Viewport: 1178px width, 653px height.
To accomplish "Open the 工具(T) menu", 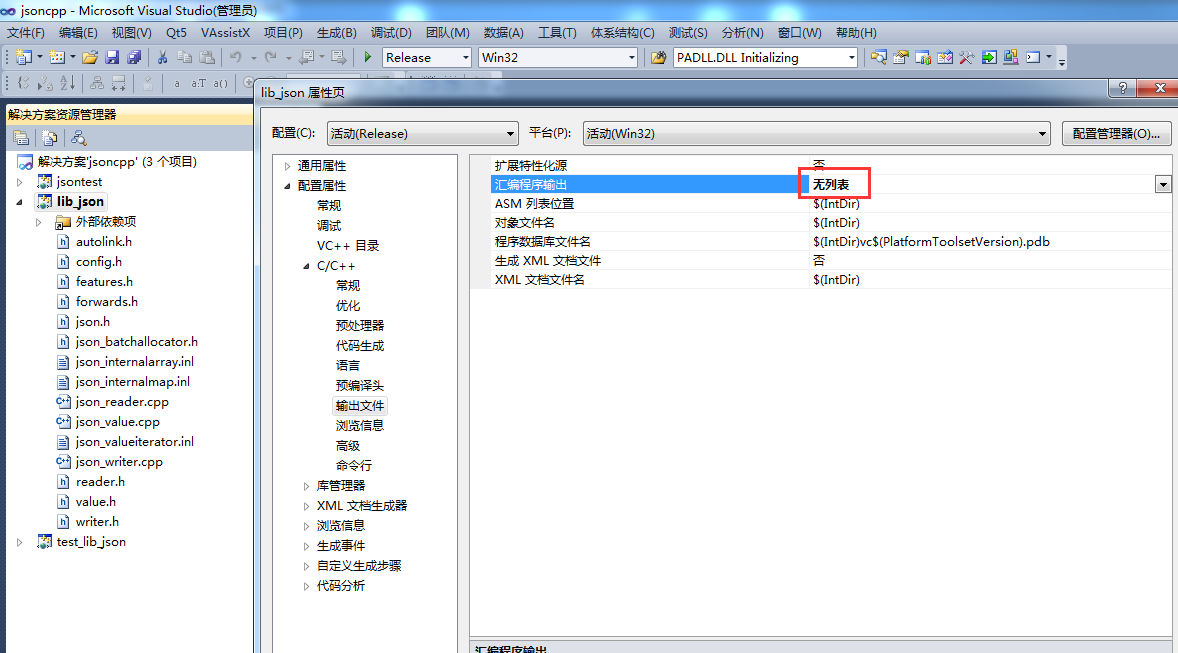I will (557, 33).
